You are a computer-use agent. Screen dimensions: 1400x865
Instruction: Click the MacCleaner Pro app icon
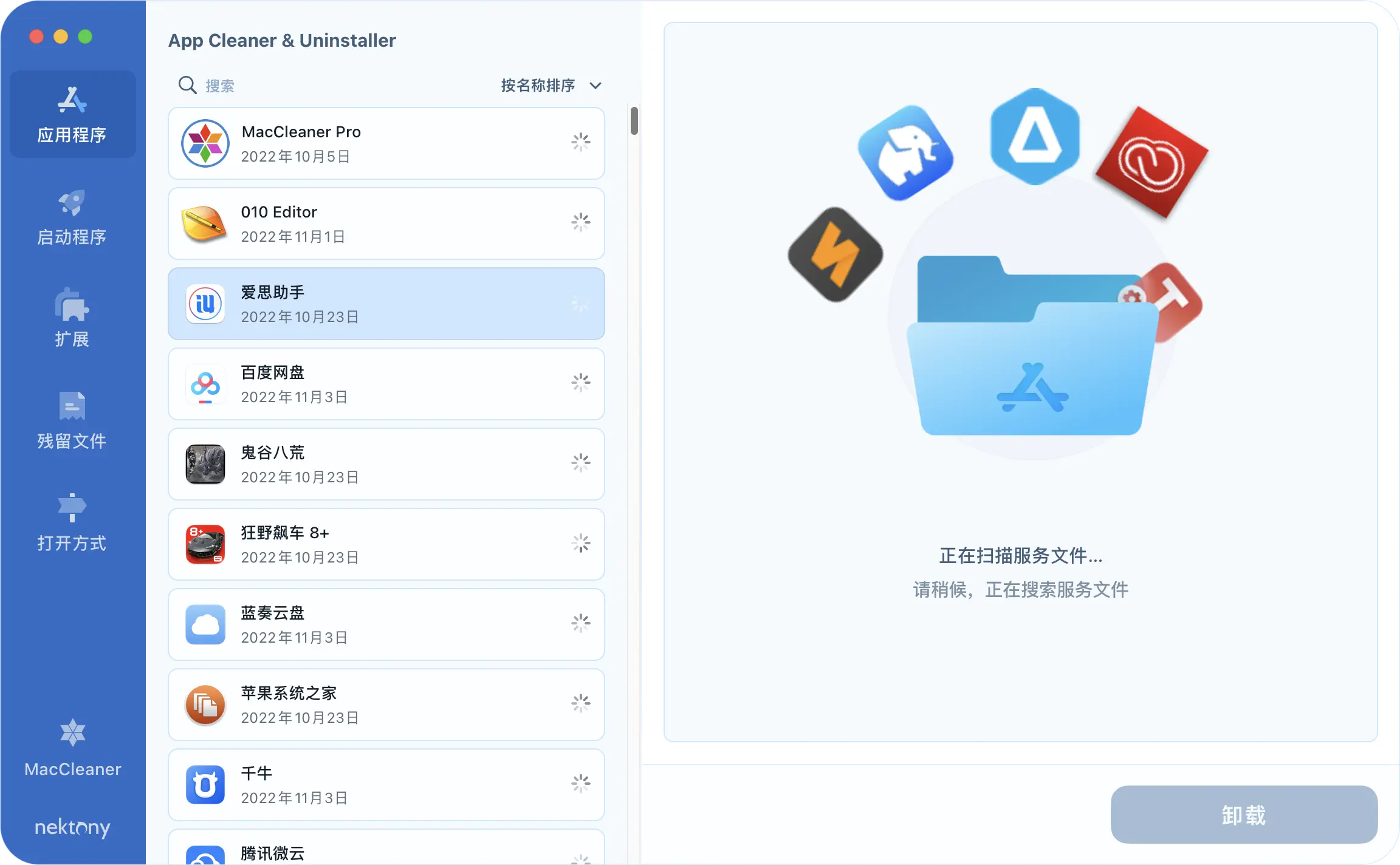click(x=205, y=143)
